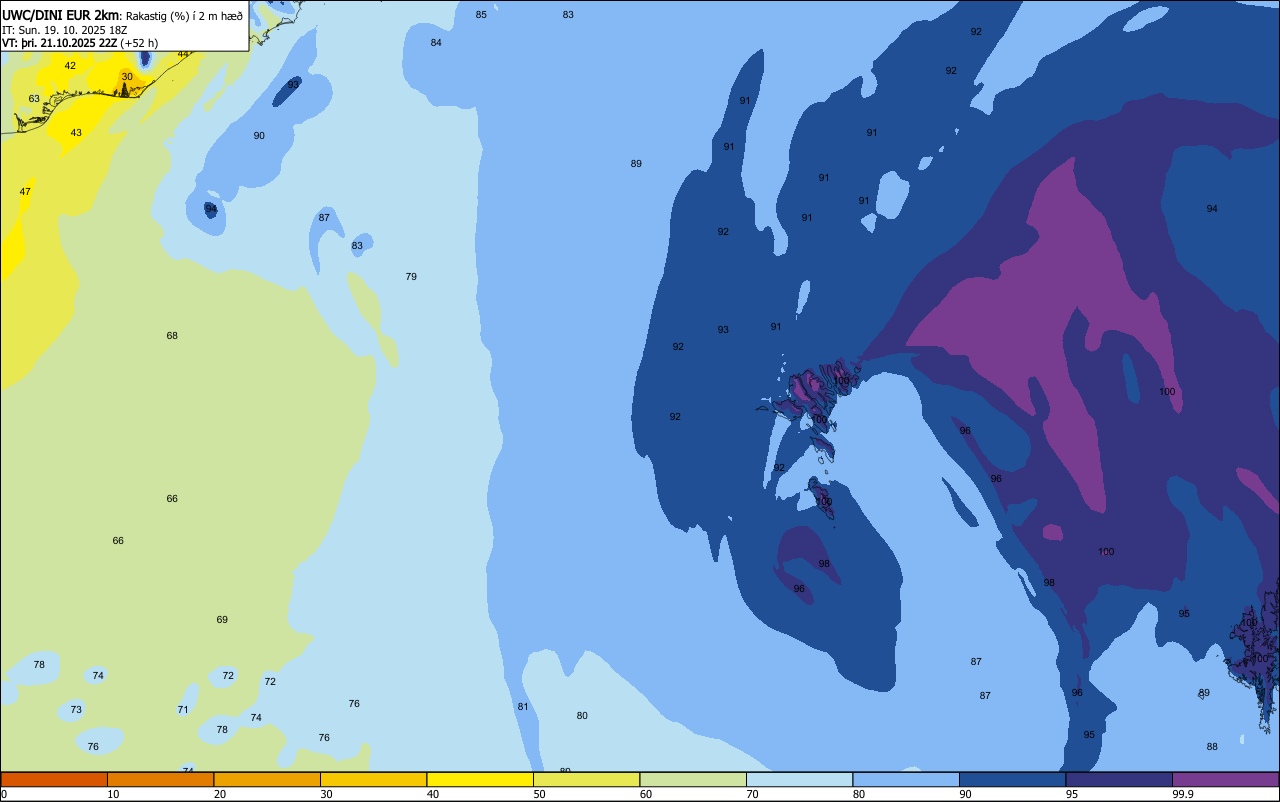This screenshot has width=1280, height=802.
Task: Click the purple legend swatch above 99.9
Action: click(x=1225, y=779)
